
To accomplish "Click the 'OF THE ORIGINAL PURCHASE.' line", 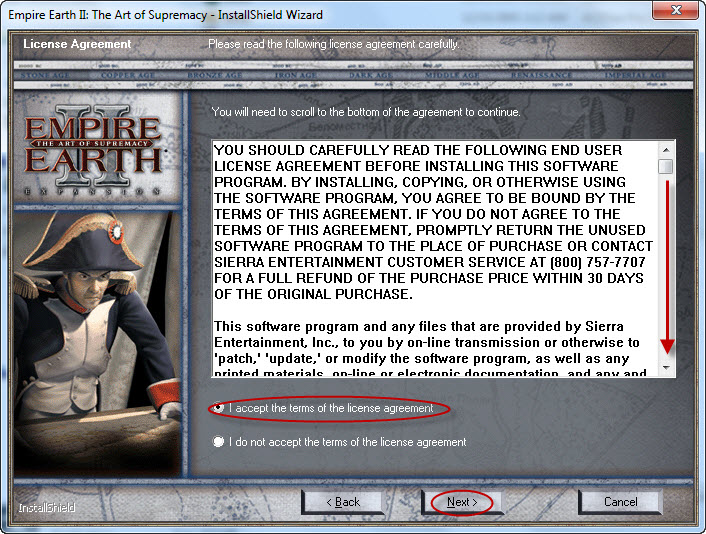I will (x=313, y=294).
